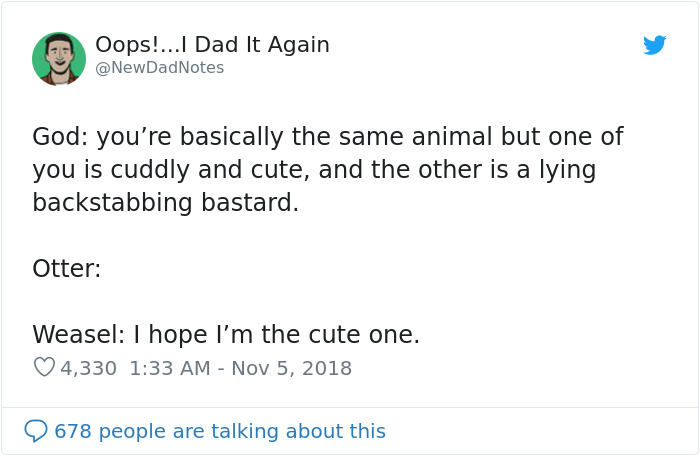Open the tweet timestamp "1:33 AM"
Screen dimensions: 700x456
click(170, 368)
